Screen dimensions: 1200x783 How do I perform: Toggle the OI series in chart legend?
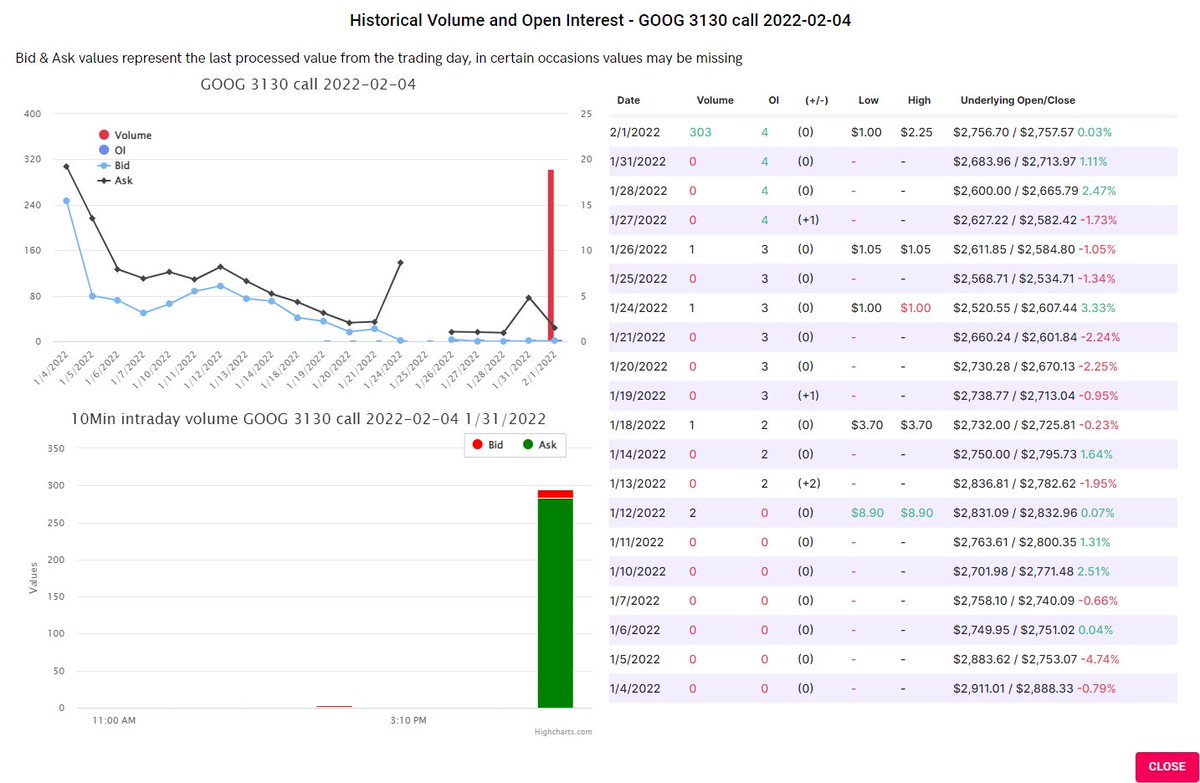[x=113, y=150]
